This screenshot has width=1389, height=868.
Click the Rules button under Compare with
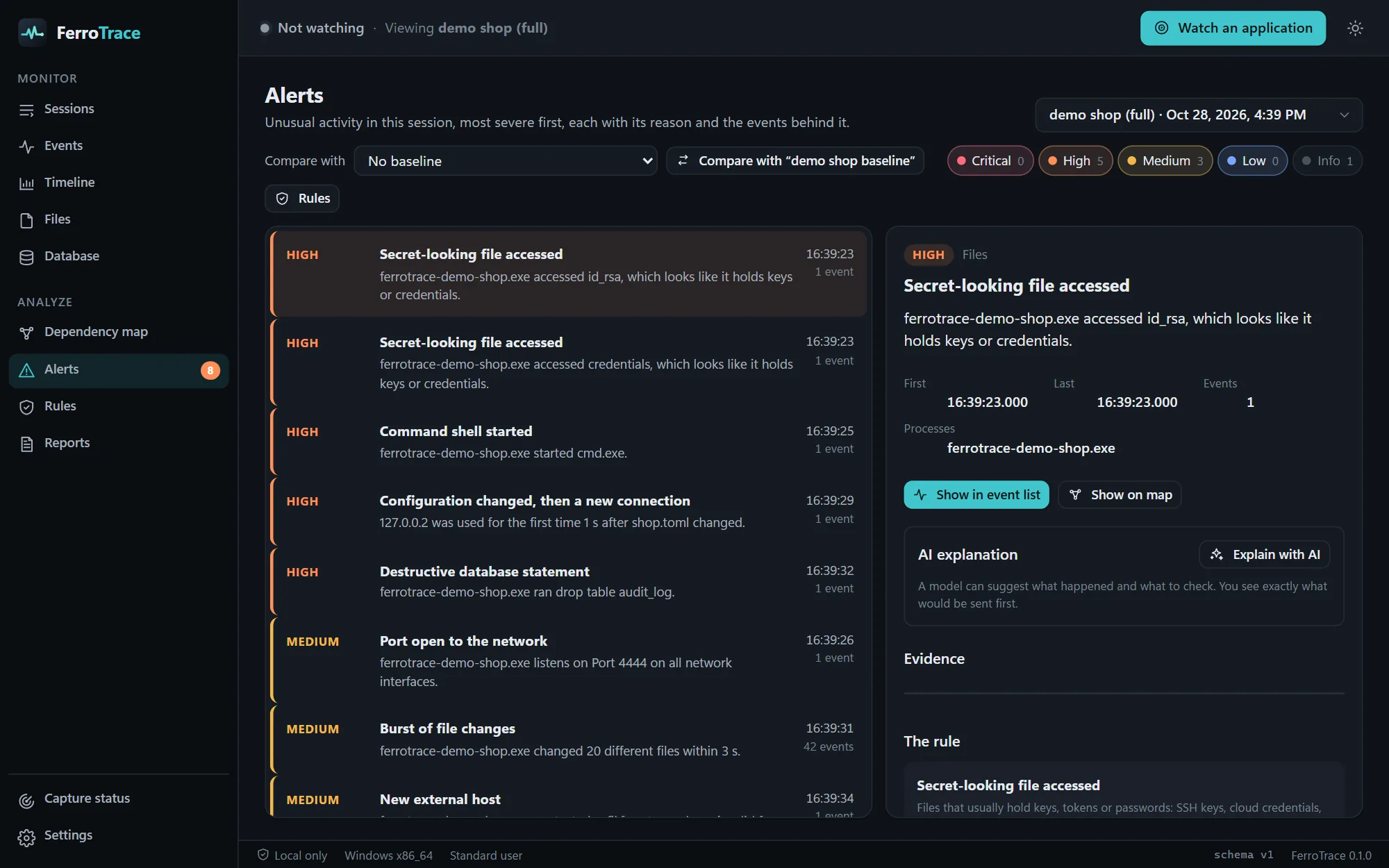pyautogui.click(x=302, y=199)
